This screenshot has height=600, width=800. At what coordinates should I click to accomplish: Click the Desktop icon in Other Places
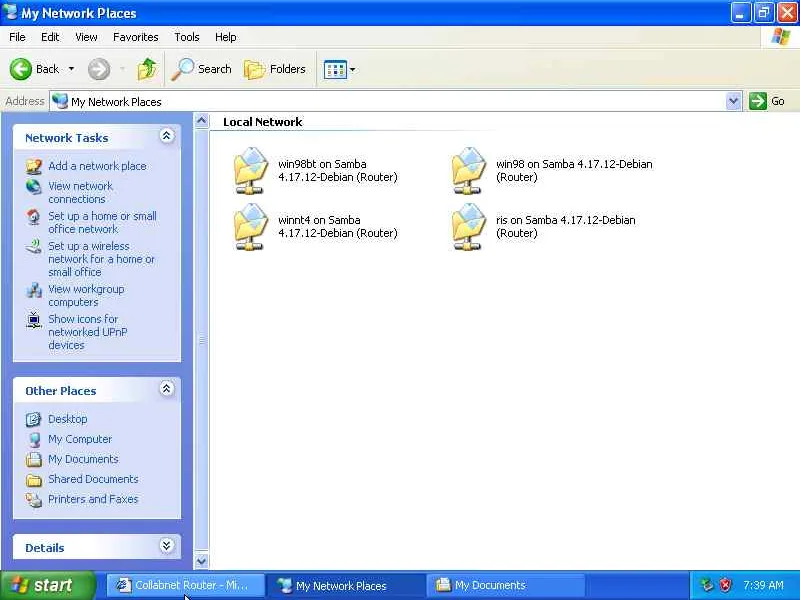coord(34,419)
